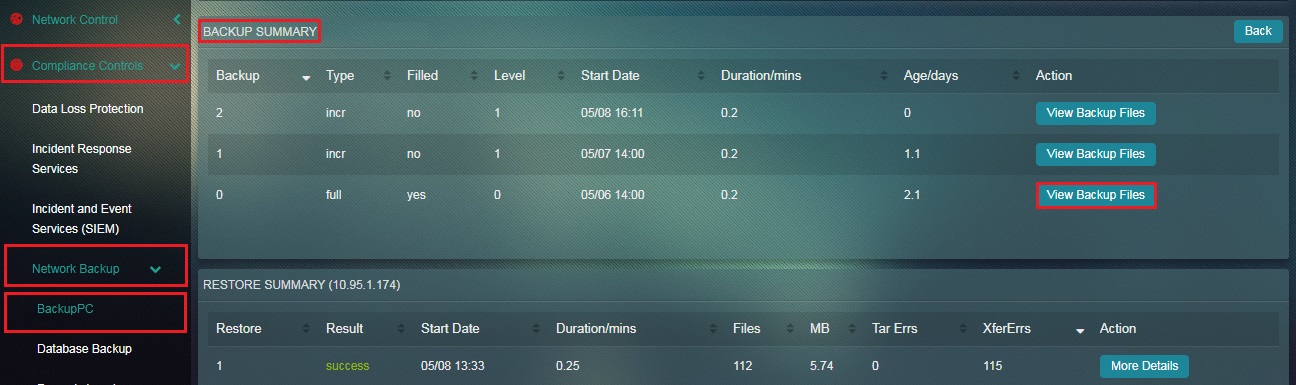Collapse the Compliance Controls chevron
The width and height of the screenshot is (1296, 385).
pyautogui.click(x=175, y=67)
